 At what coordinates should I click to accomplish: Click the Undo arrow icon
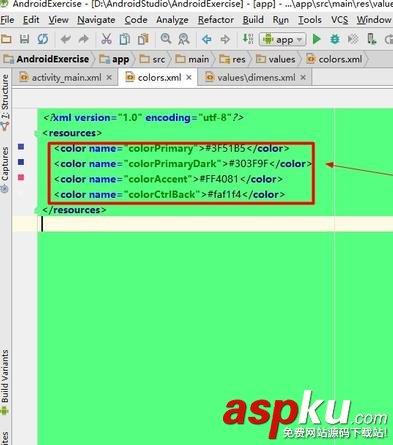65,39
